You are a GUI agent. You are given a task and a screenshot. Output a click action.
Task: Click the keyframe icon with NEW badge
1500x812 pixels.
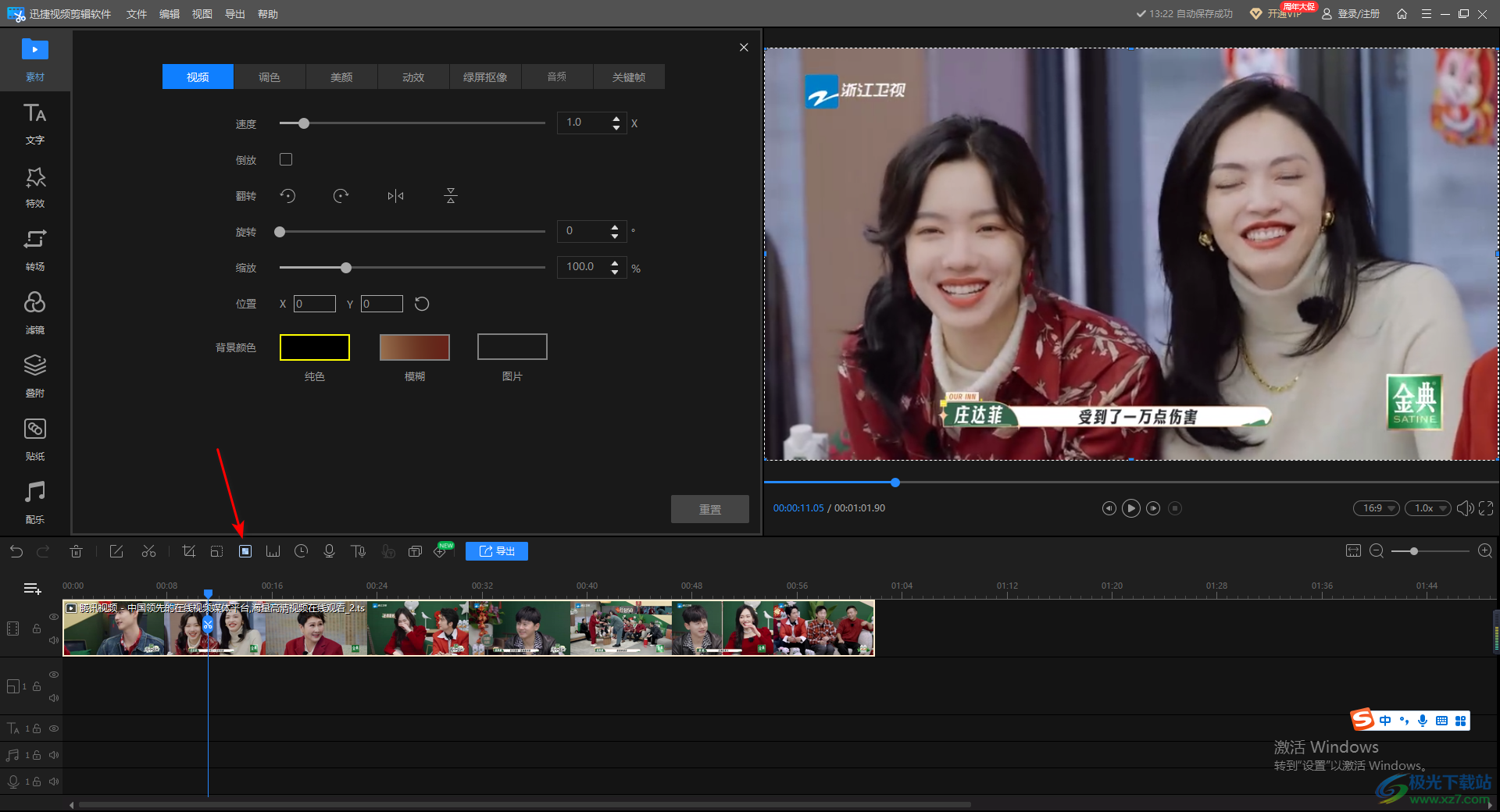click(441, 551)
